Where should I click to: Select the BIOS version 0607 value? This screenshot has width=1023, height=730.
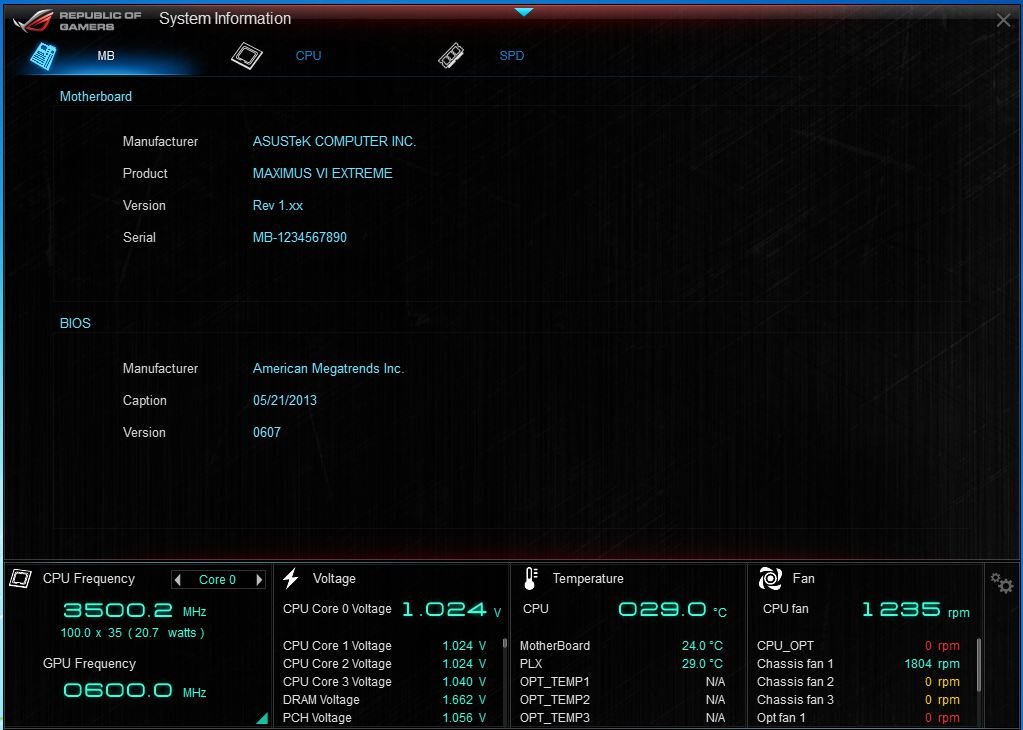(267, 433)
